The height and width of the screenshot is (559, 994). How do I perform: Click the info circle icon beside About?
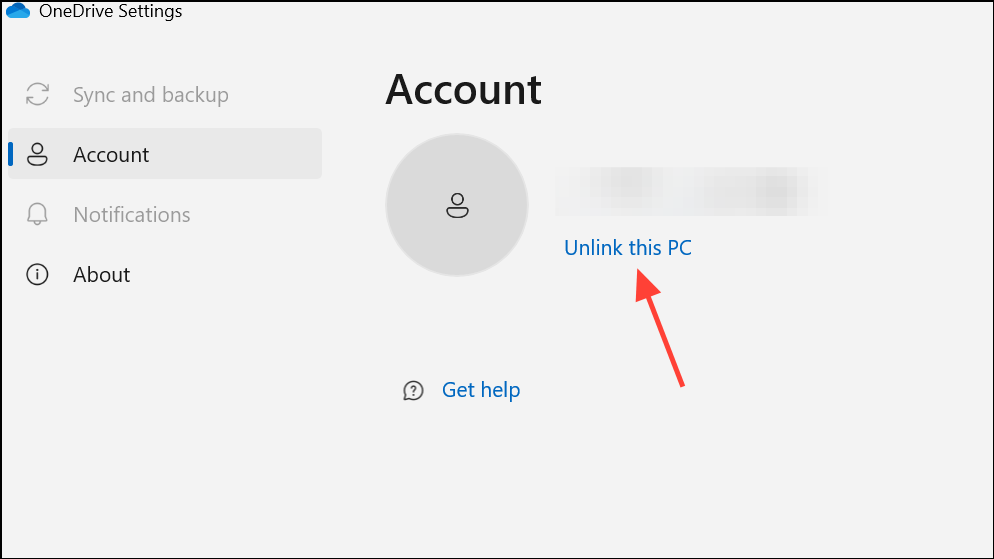37,274
